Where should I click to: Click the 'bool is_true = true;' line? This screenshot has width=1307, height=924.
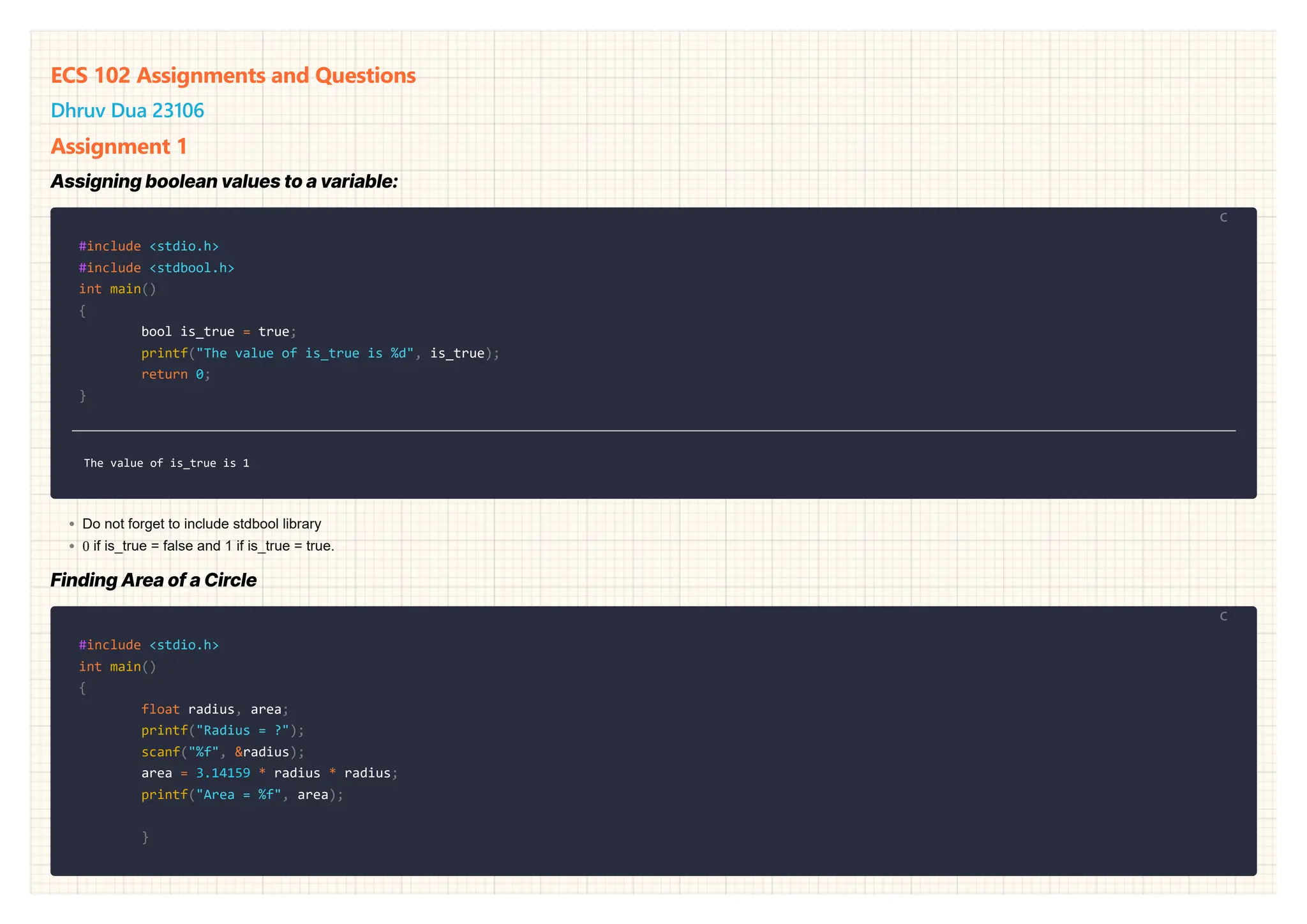click(219, 332)
